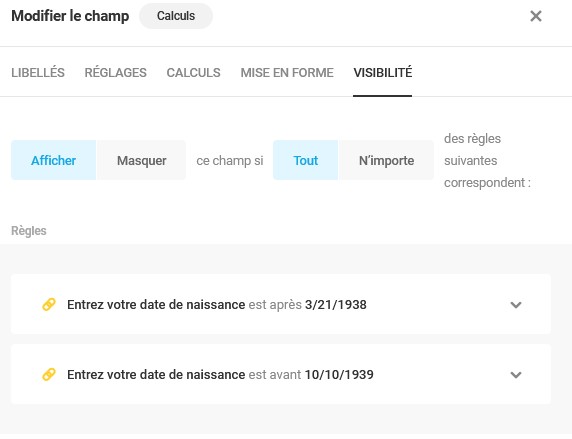Click the date value 10/10/1939
572x439 pixels.
coord(339,374)
